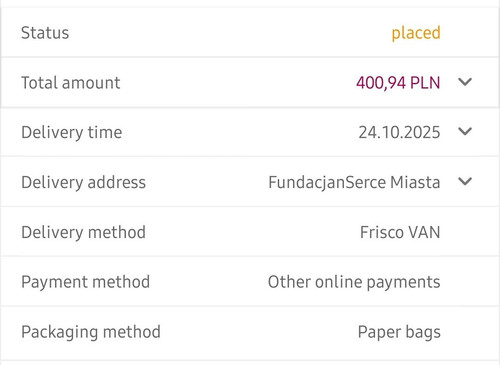Select the Delivery method label
Image resolution: width=500 pixels, height=365 pixels.
83,233
